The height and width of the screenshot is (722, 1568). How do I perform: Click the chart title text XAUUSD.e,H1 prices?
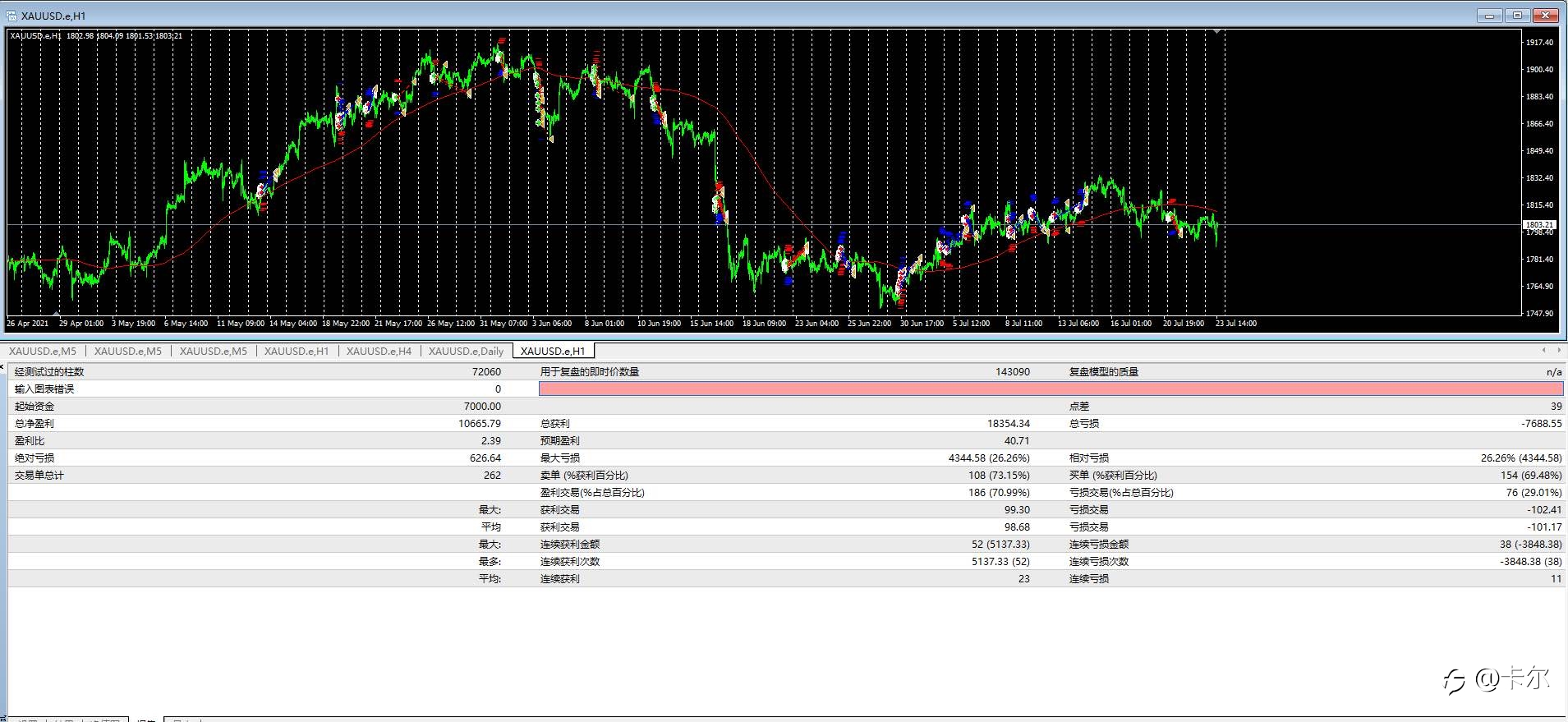(x=96, y=35)
